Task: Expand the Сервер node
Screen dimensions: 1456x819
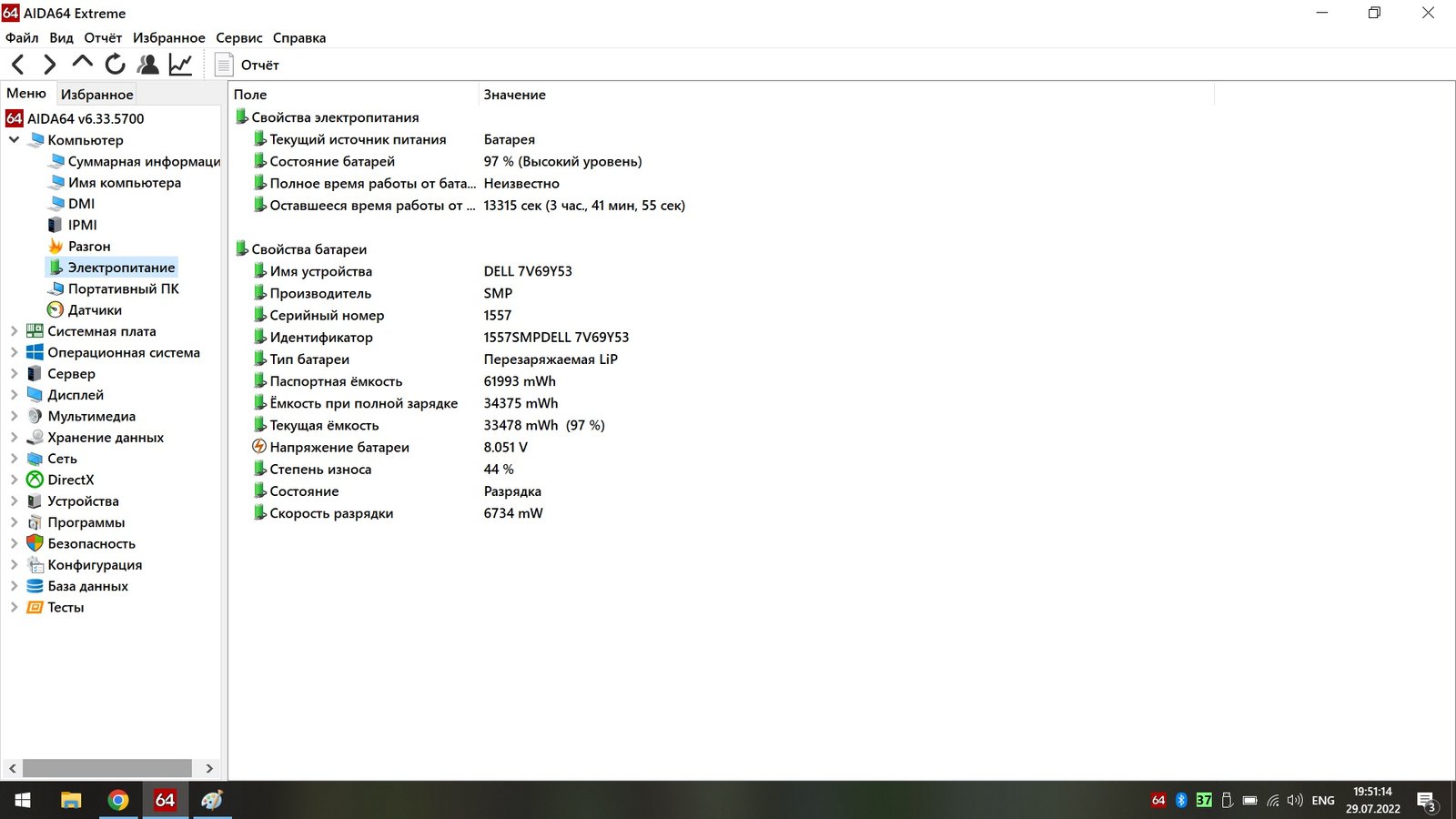Action: click(x=14, y=374)
